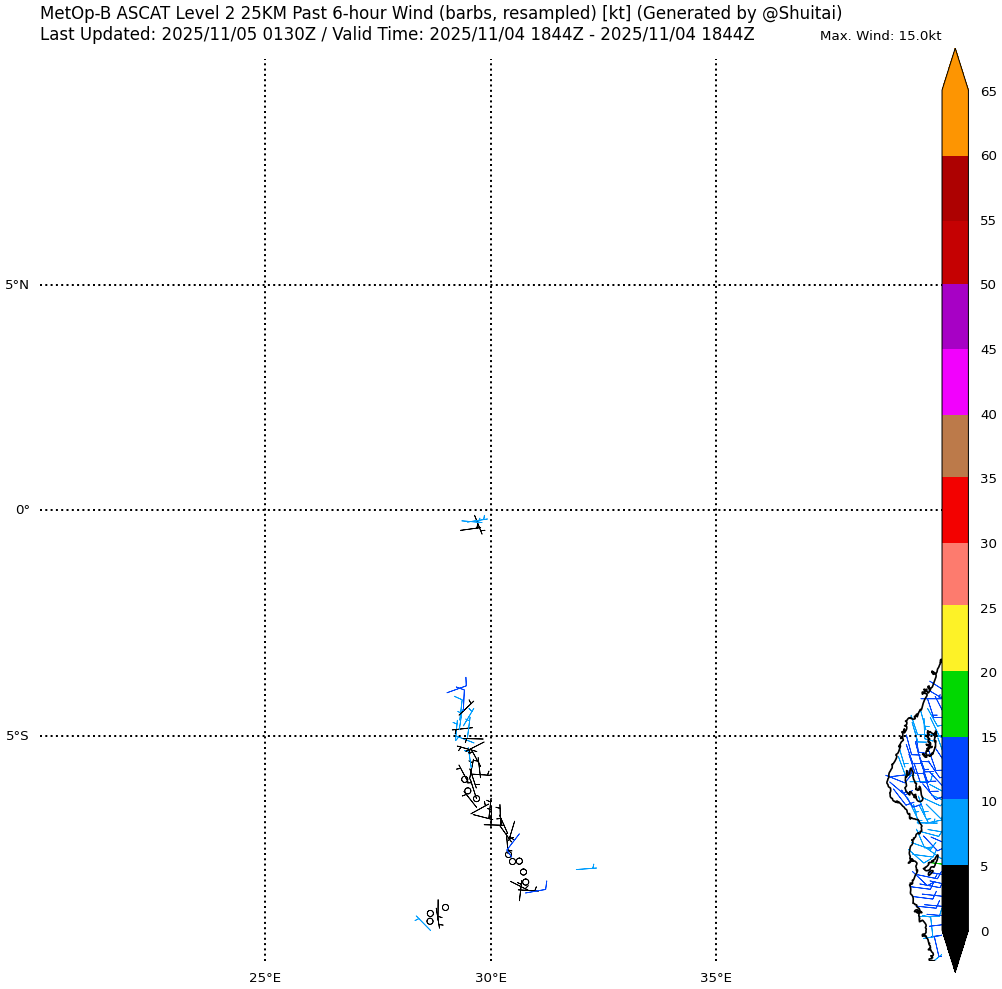Click the 5°N latitude axis label
This screenshot has width=1002, height=989.
click(x=17, y=285)
